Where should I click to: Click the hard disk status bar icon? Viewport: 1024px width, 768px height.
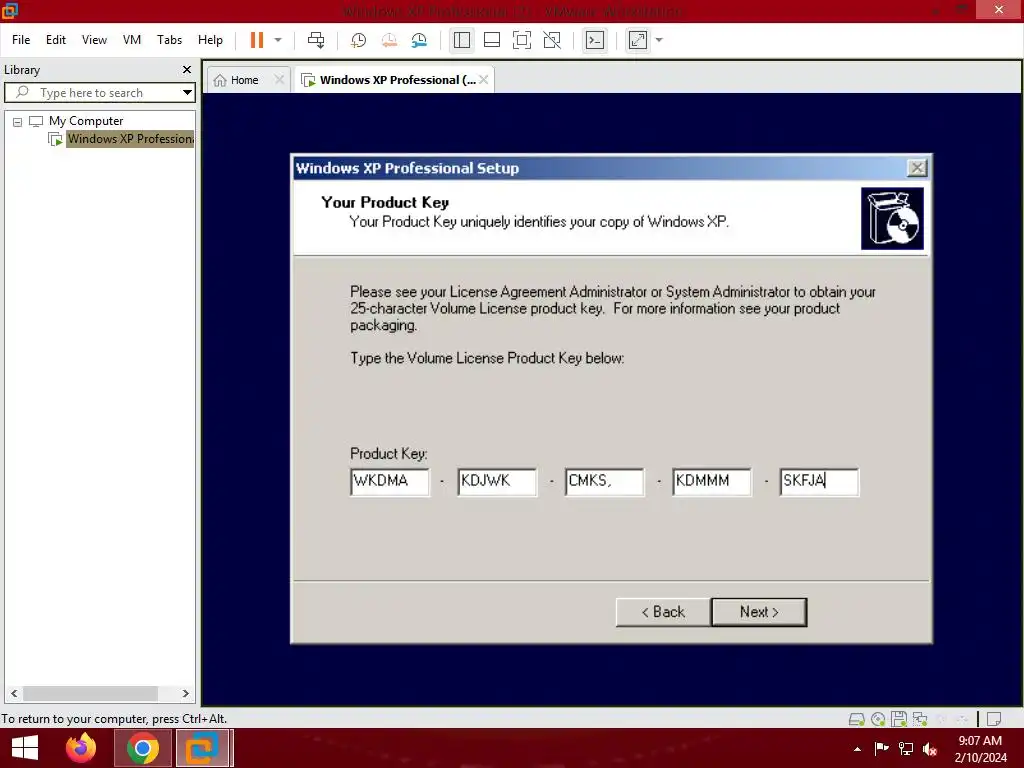coord(856,720)
